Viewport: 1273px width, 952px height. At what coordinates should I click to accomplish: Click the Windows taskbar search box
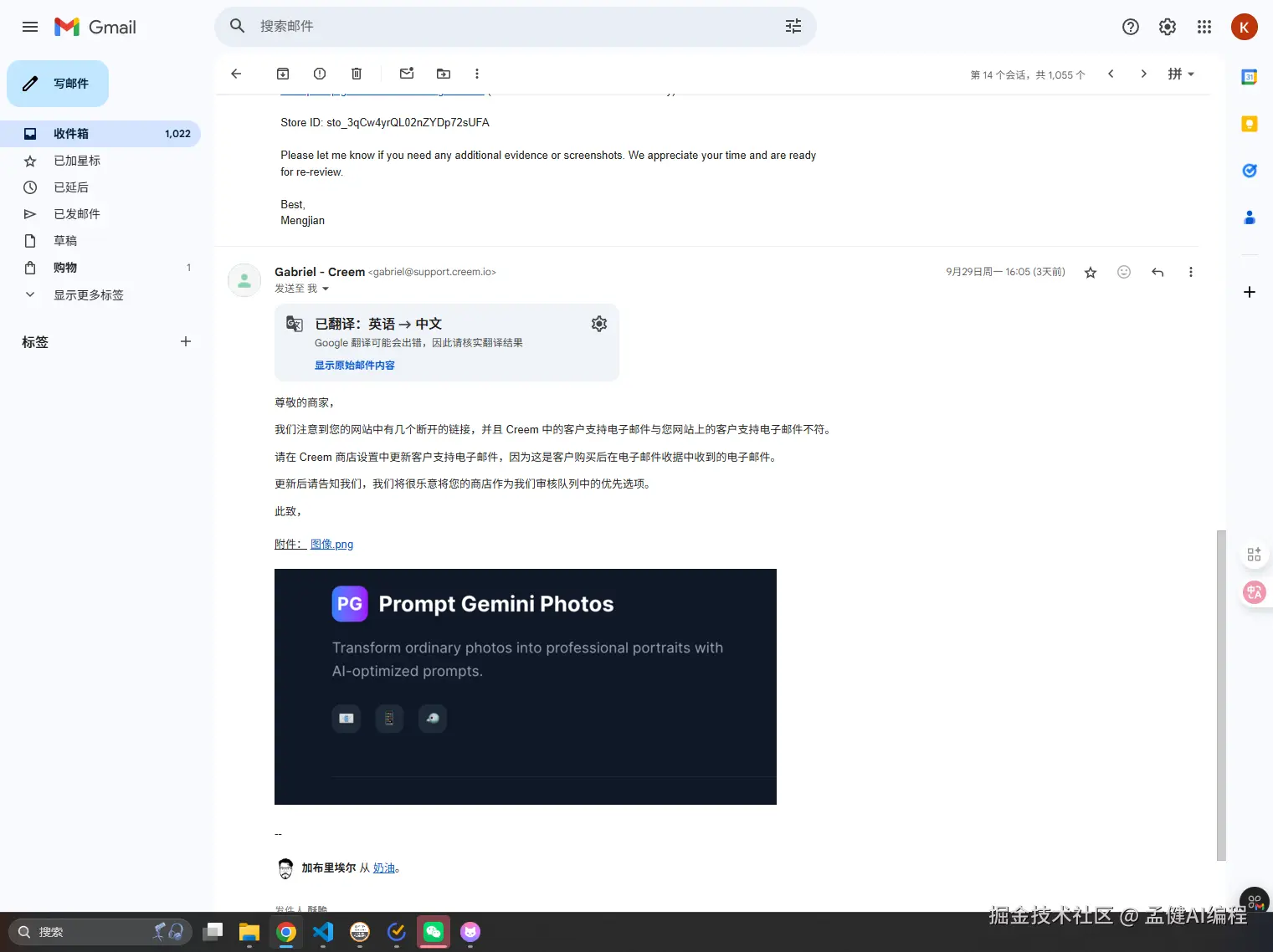coord(100,932)
